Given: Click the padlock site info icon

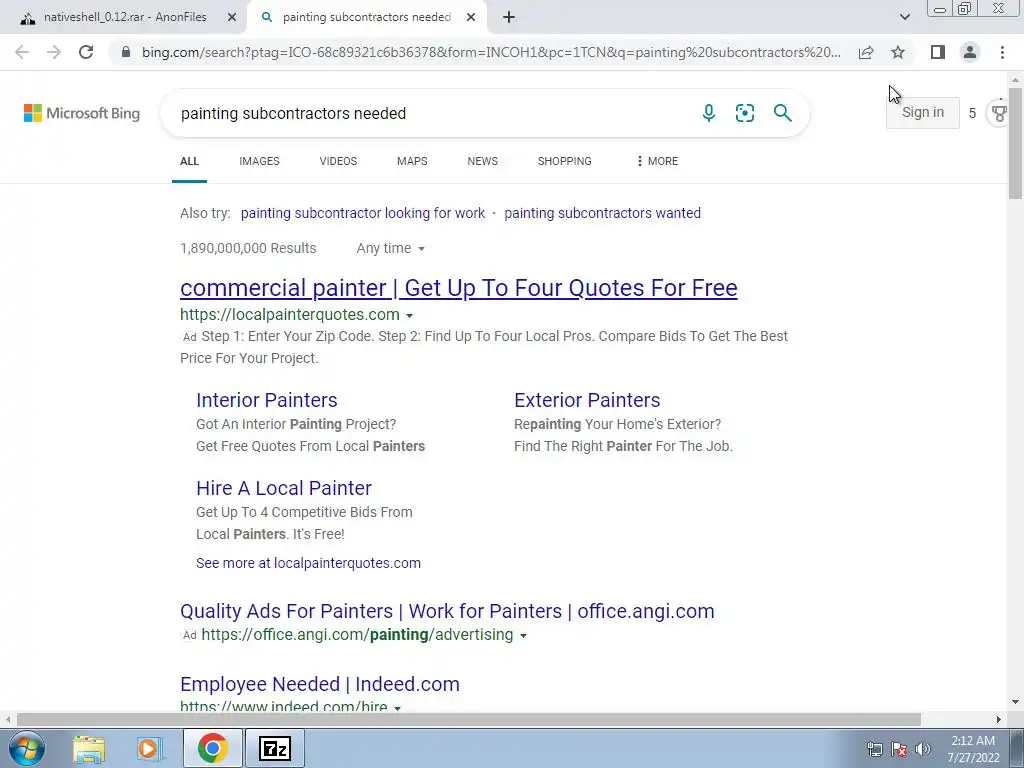Looking at the screenshot, I should pos(126,52).
